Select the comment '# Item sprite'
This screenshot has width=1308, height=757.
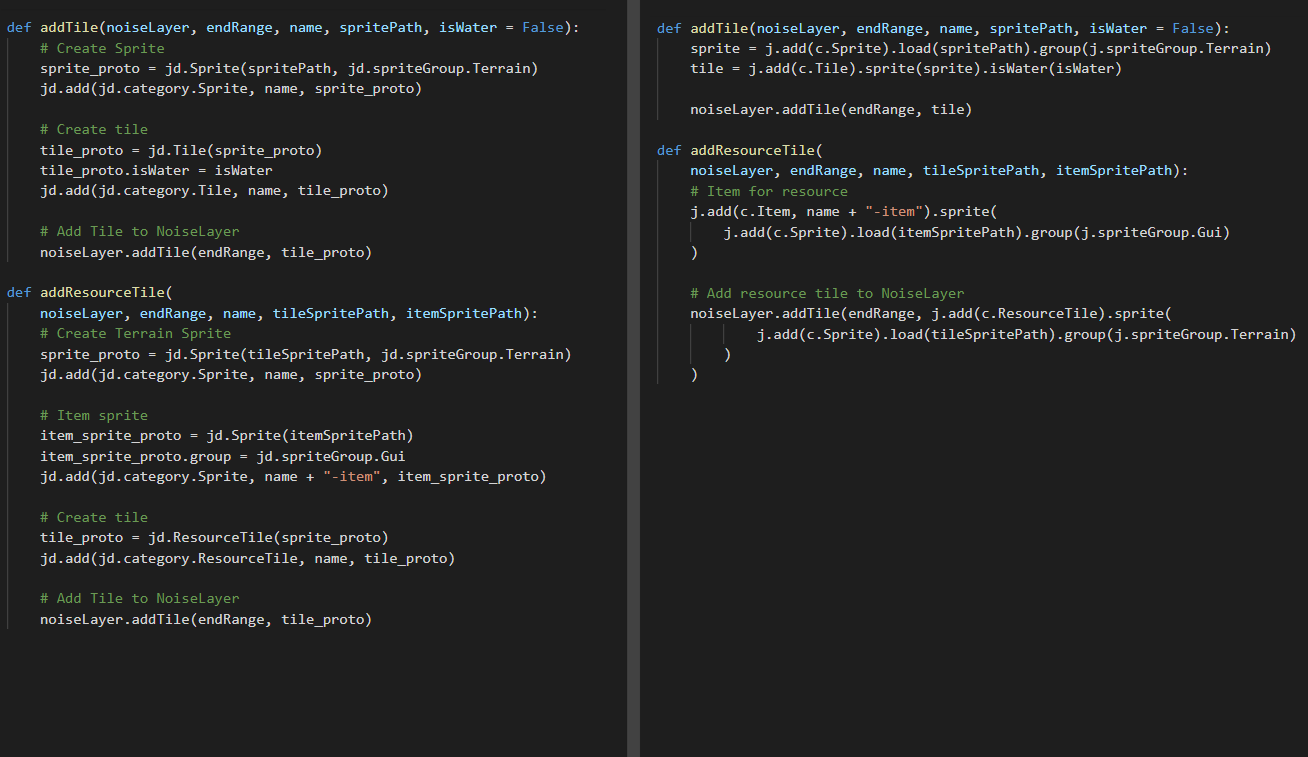(94, 415)
